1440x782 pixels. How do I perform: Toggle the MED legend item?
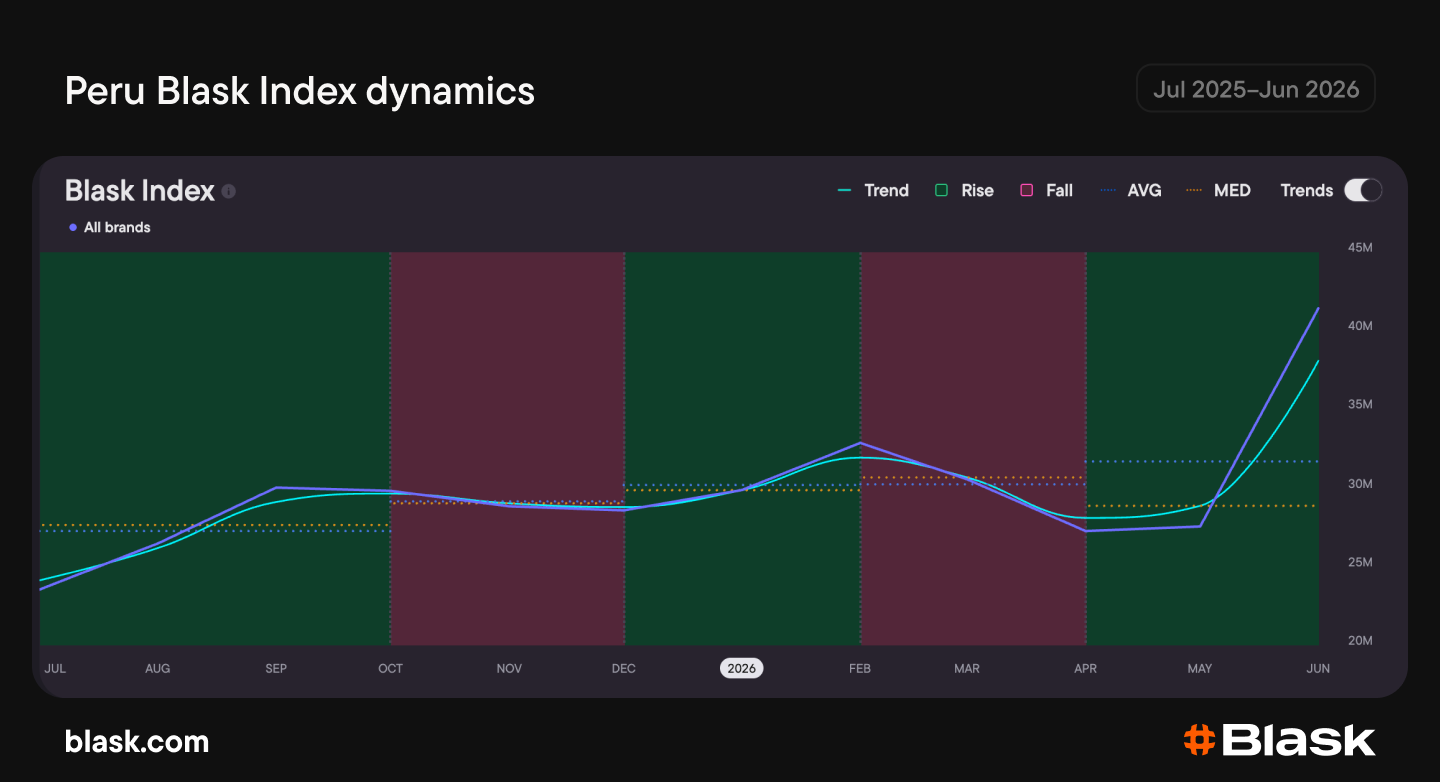(x=1218, y=190)
